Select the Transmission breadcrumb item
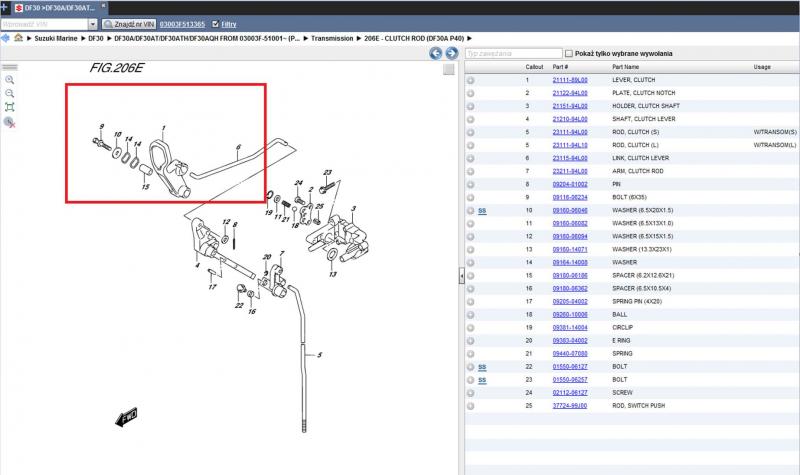 tap(332, 38)
